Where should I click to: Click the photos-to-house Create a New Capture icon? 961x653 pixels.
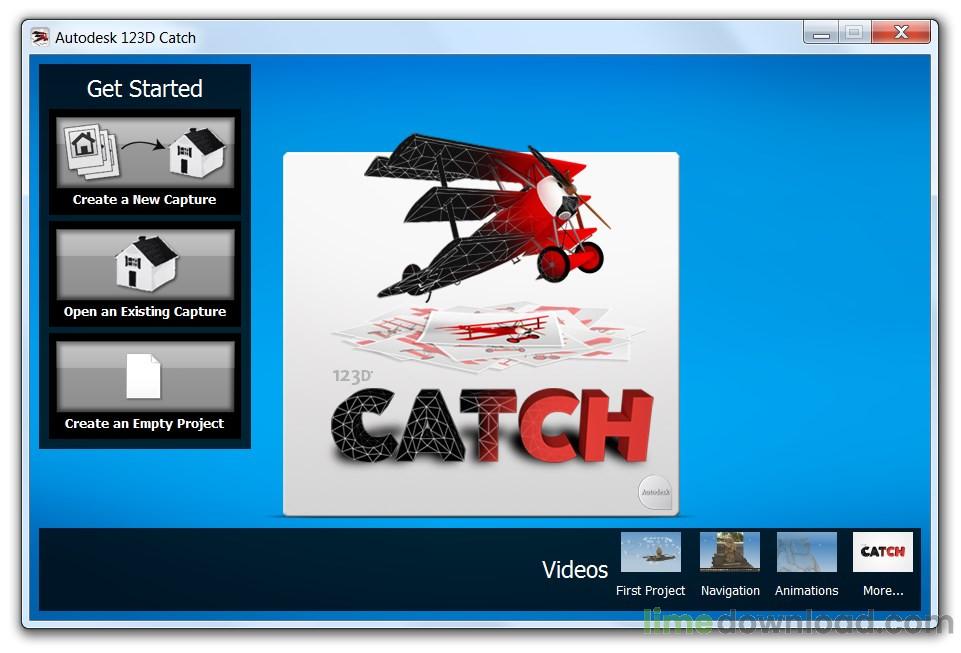coord(145,152)
